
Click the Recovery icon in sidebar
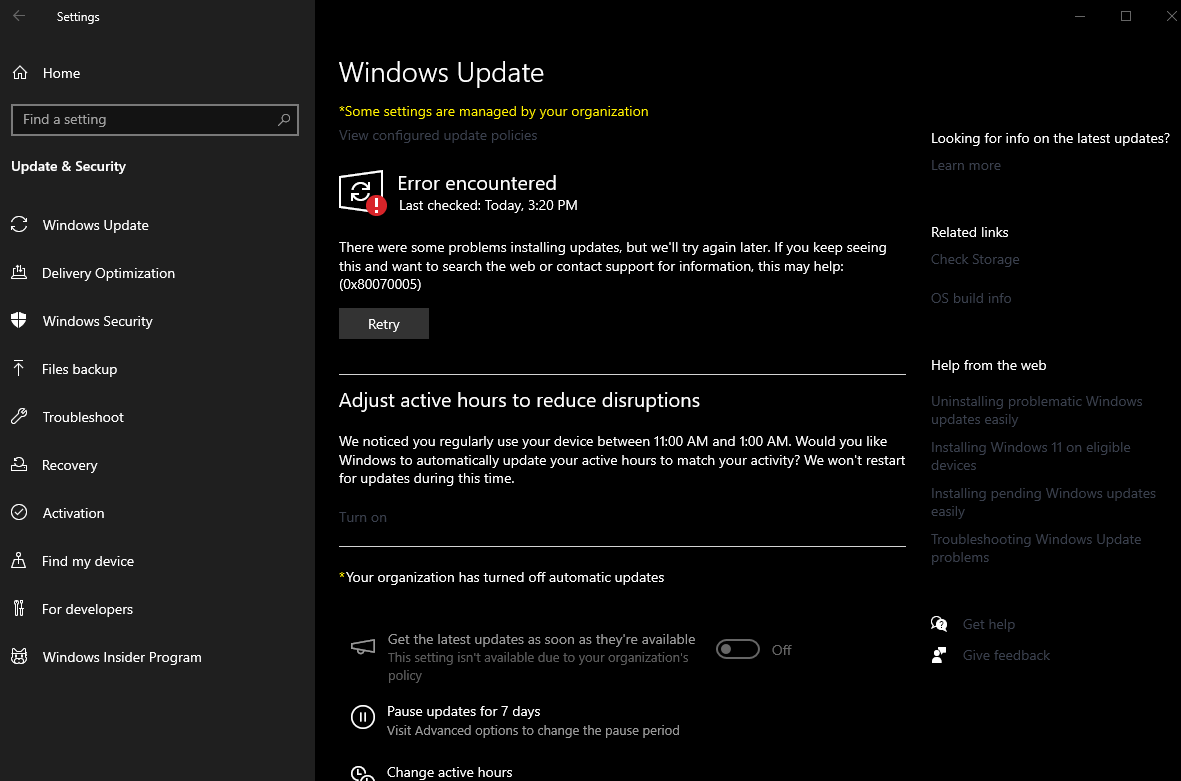tap(20, 465)
